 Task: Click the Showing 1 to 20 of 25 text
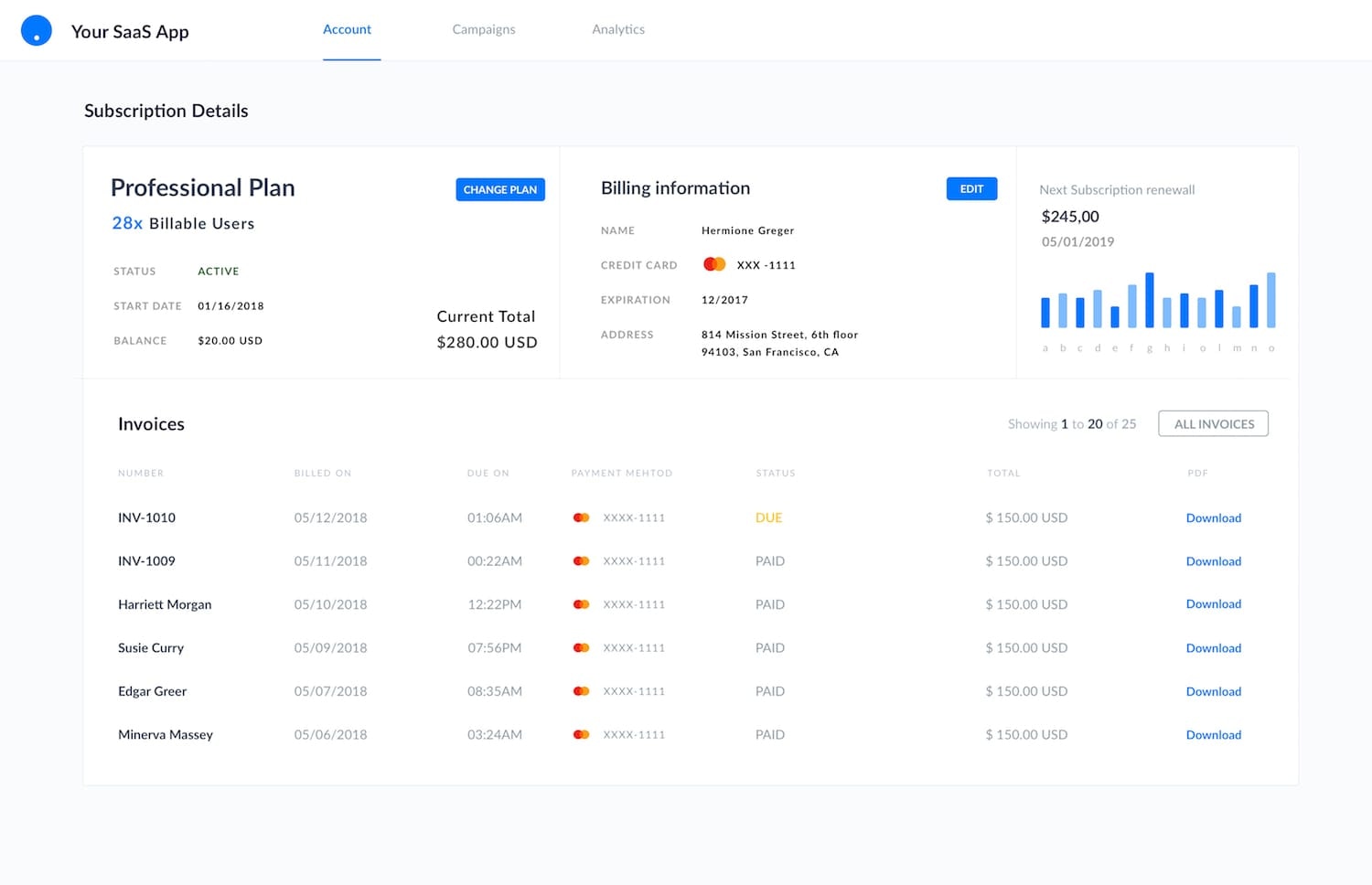coord(1072,424)
